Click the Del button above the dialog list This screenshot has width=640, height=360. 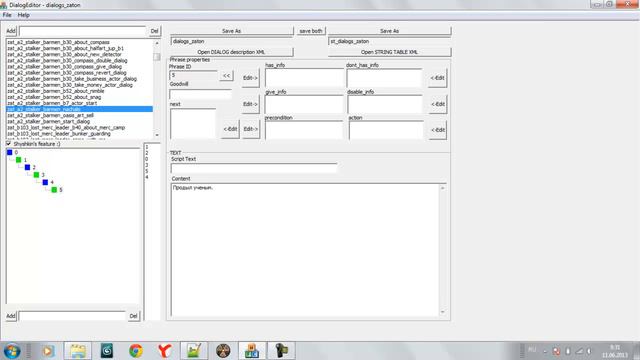pos(154,31)
